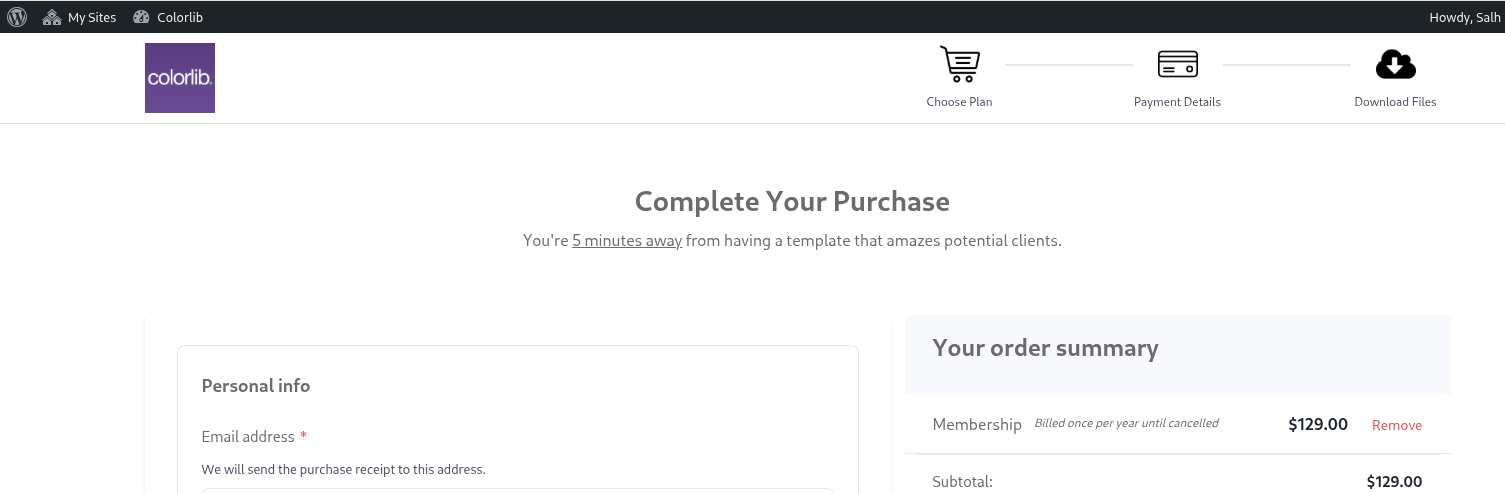Click the cloud download step icon

point(1395,65)
